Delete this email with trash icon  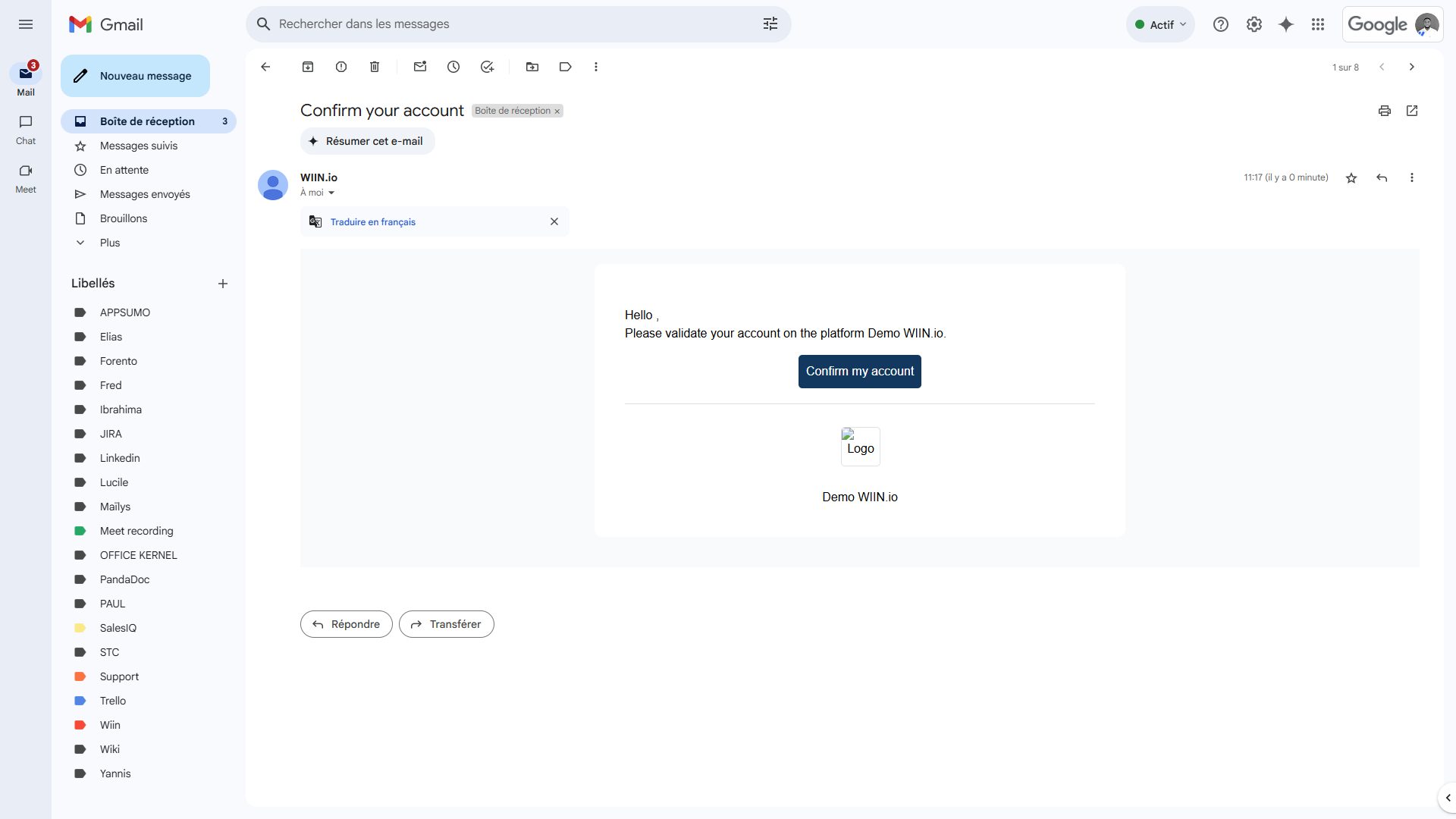pyautogui.click(x=375, y=67)
